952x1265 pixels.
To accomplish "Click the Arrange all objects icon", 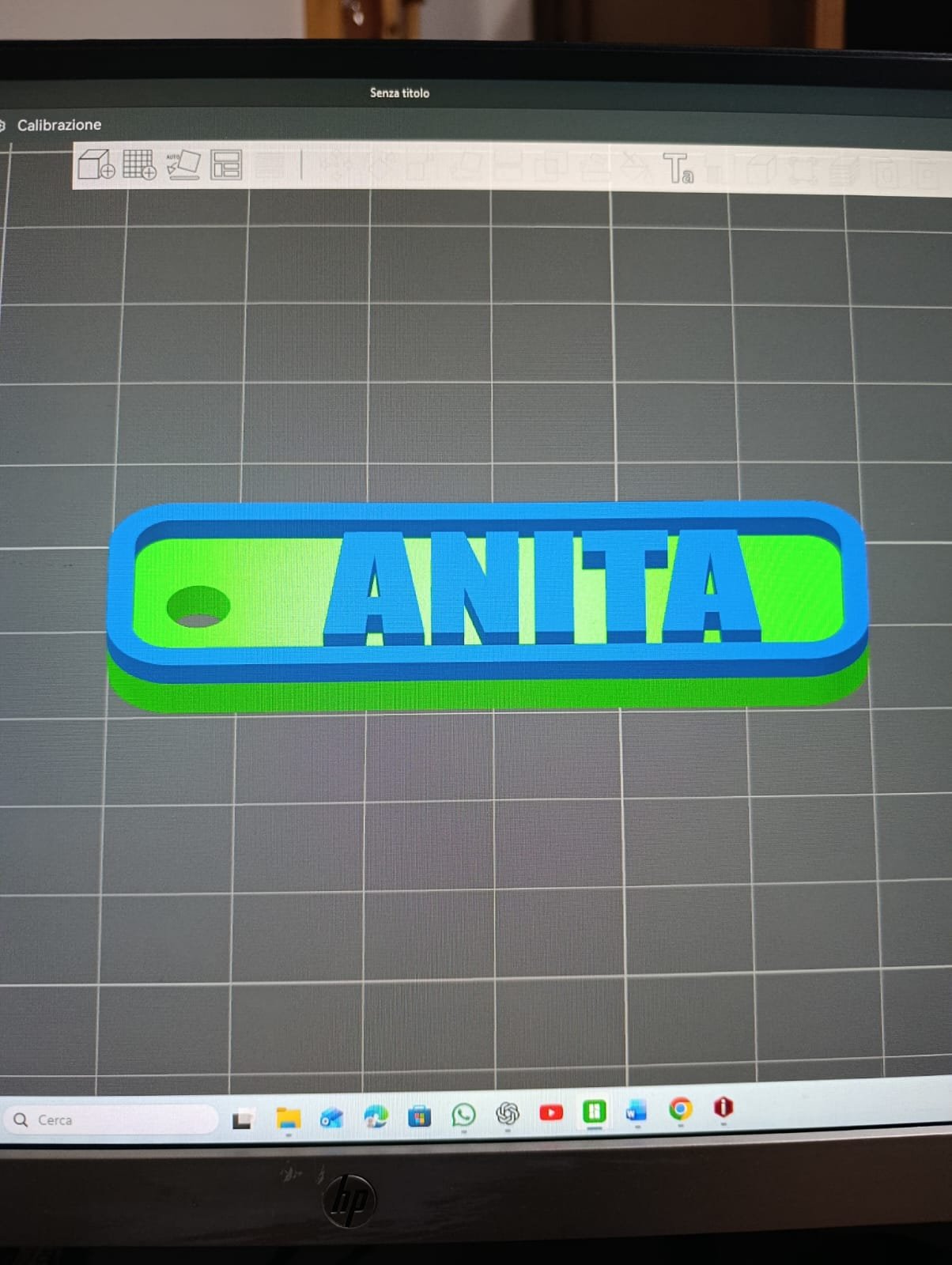I will 226,164.
